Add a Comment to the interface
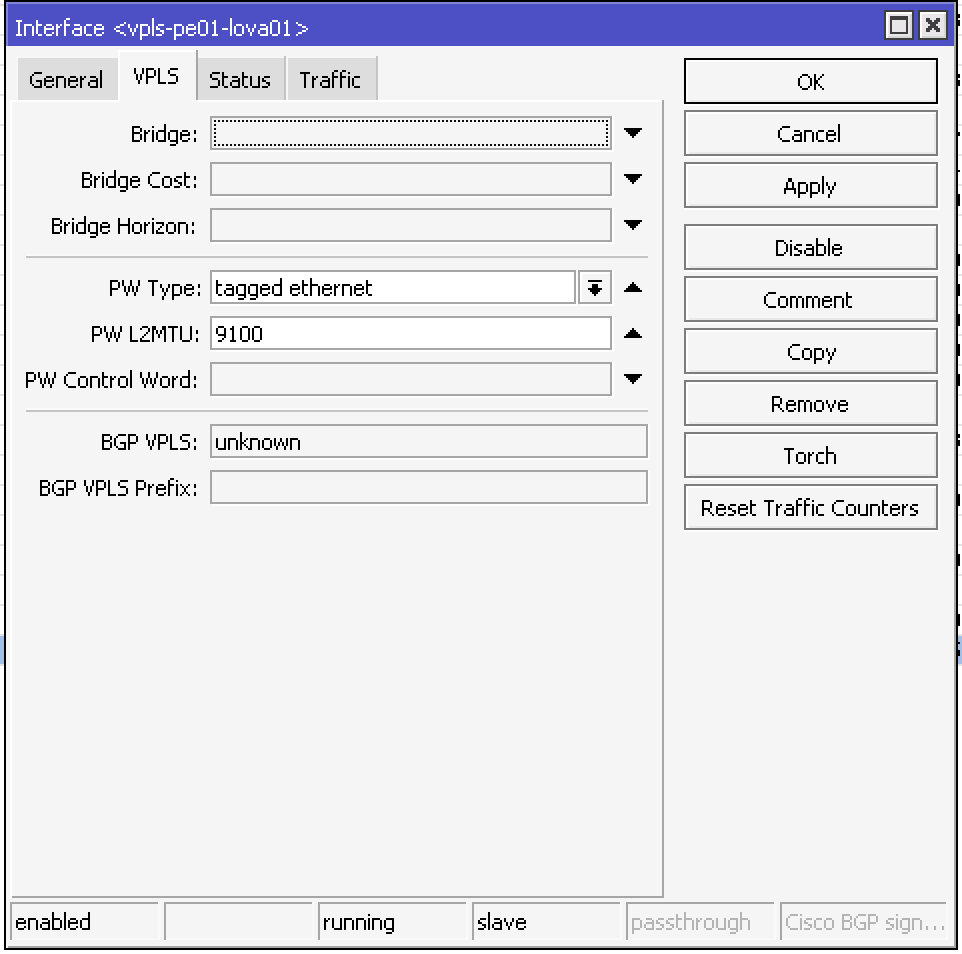The image size is (962, 954). (x=810, y=300)
